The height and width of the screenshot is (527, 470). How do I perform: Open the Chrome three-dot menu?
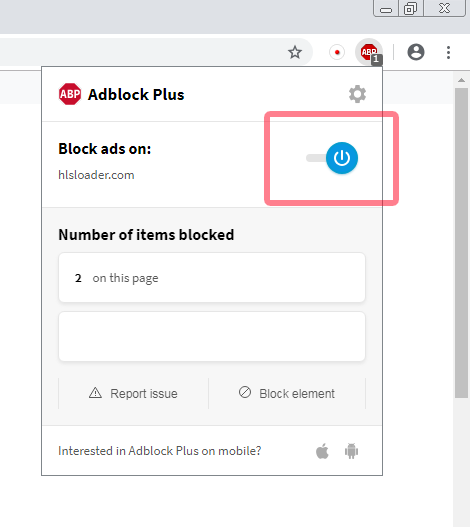click(x=448, y=52)
